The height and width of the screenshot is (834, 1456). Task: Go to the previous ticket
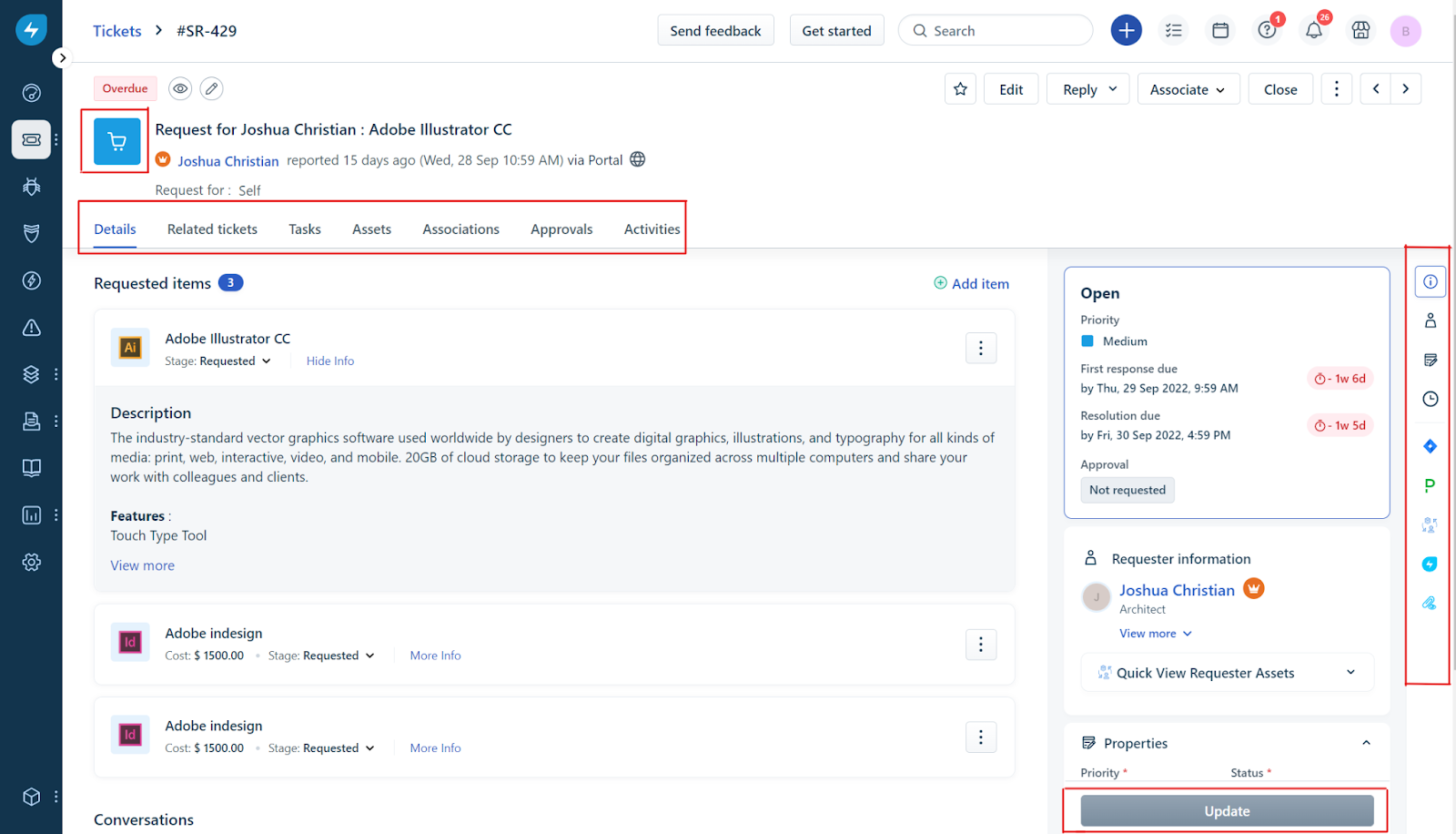(1376, 89)
